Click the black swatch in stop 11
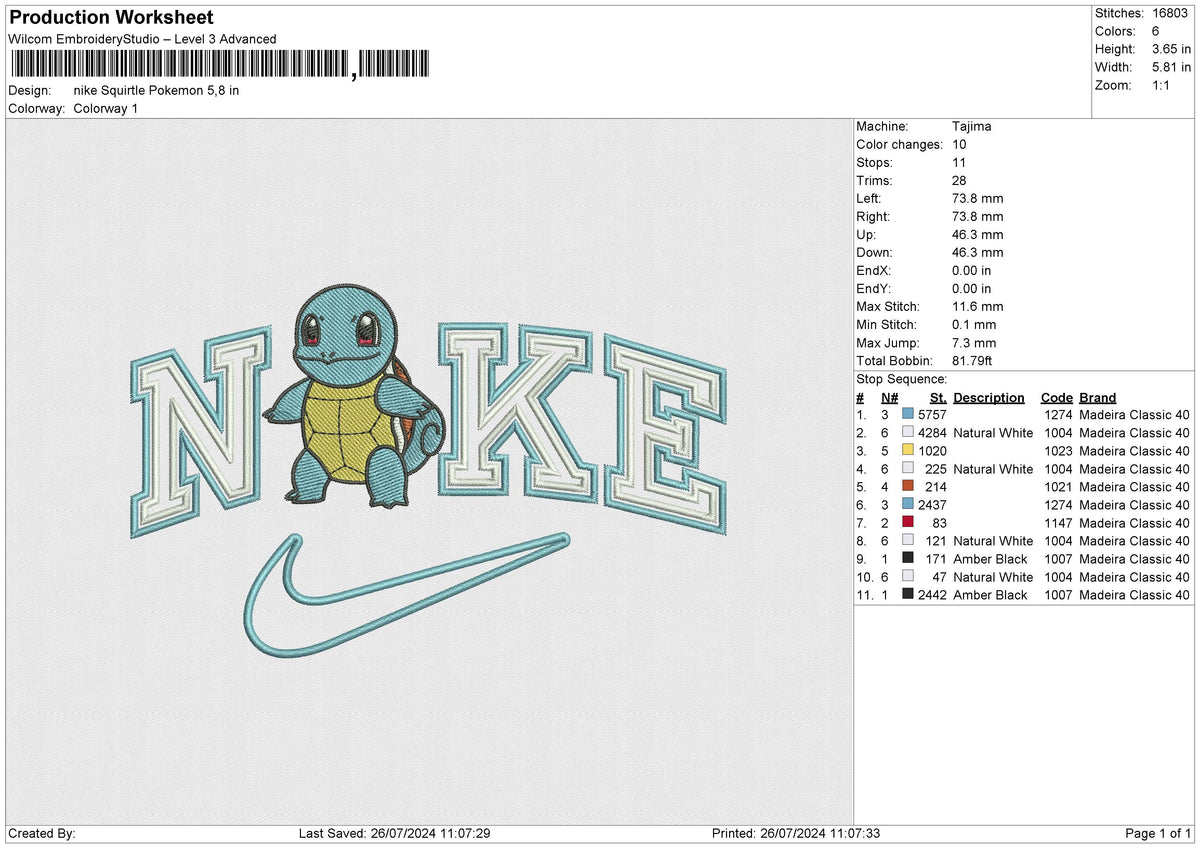The width and height of the screenshot is (1200, 848). (x=908, y=595)
